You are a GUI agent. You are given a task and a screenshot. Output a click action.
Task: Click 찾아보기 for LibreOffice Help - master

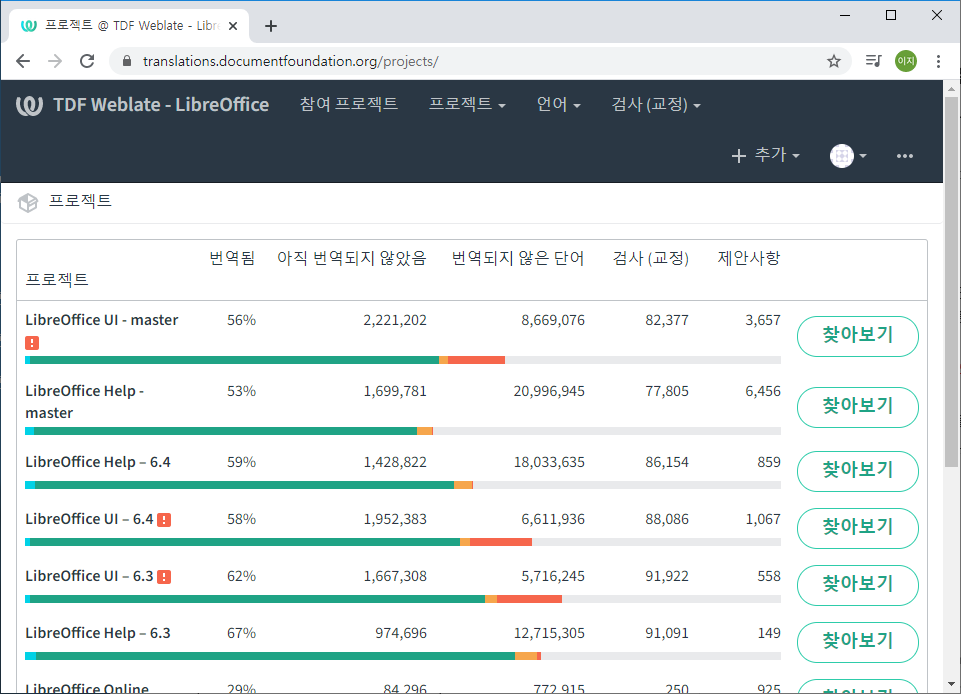click(857, 407)
